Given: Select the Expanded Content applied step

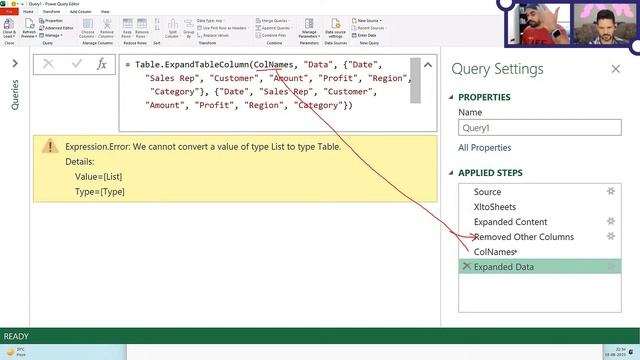Looking at the screenshot, I should point(540,222).
